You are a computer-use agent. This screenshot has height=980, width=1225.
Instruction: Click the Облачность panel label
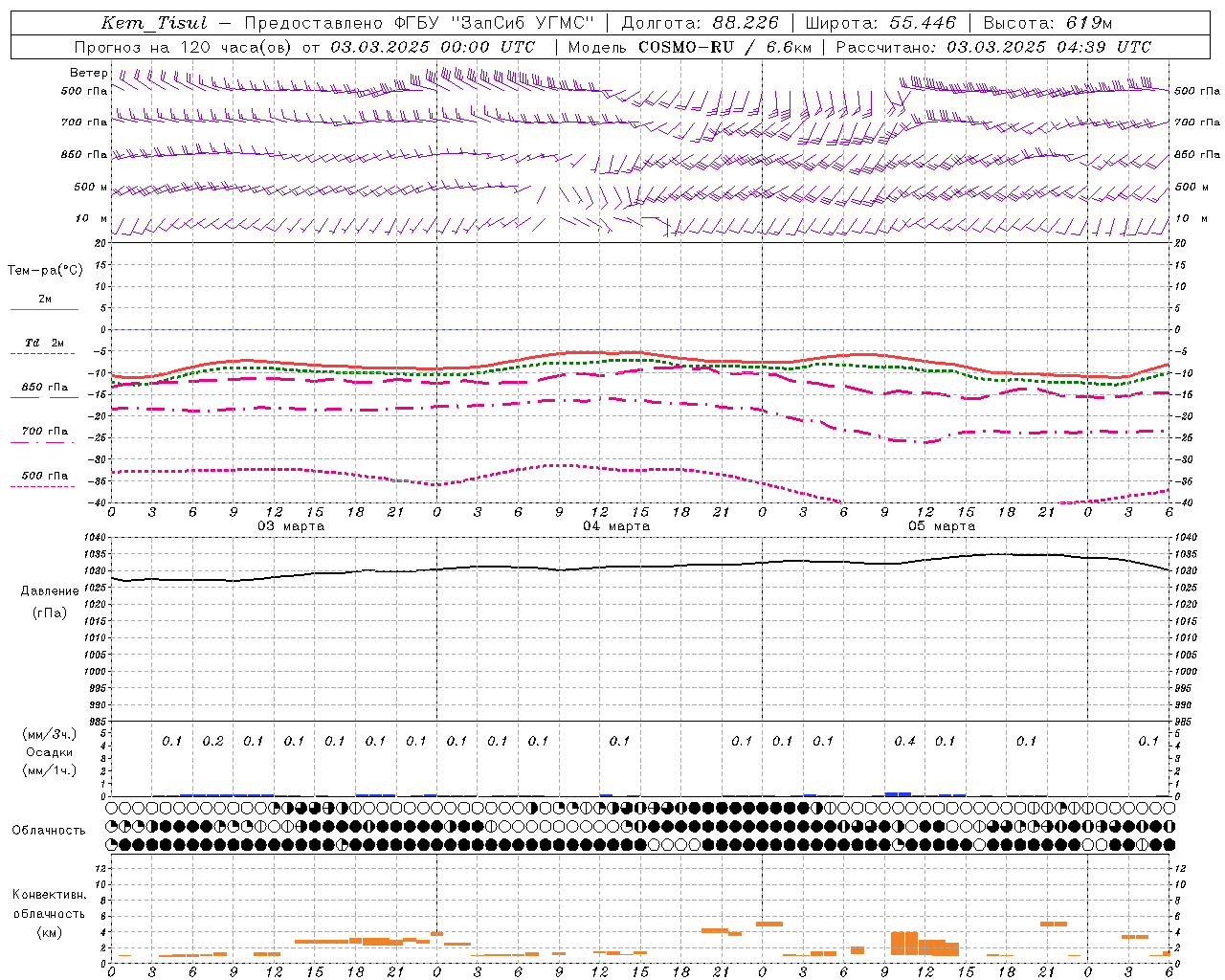click(x=49, y=831)
